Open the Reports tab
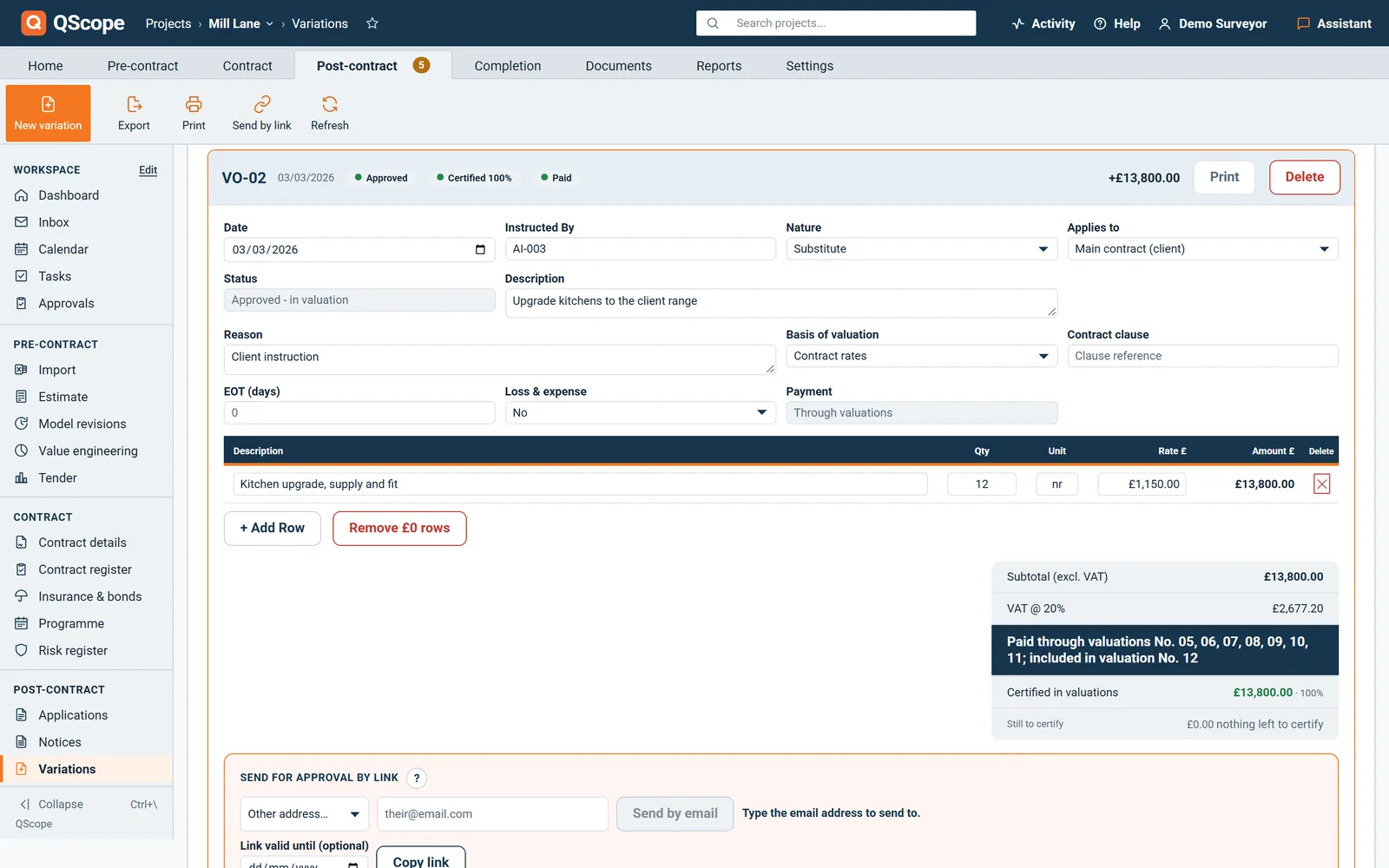This screenshot has height=868, width=1389. (x=719, y=66)
